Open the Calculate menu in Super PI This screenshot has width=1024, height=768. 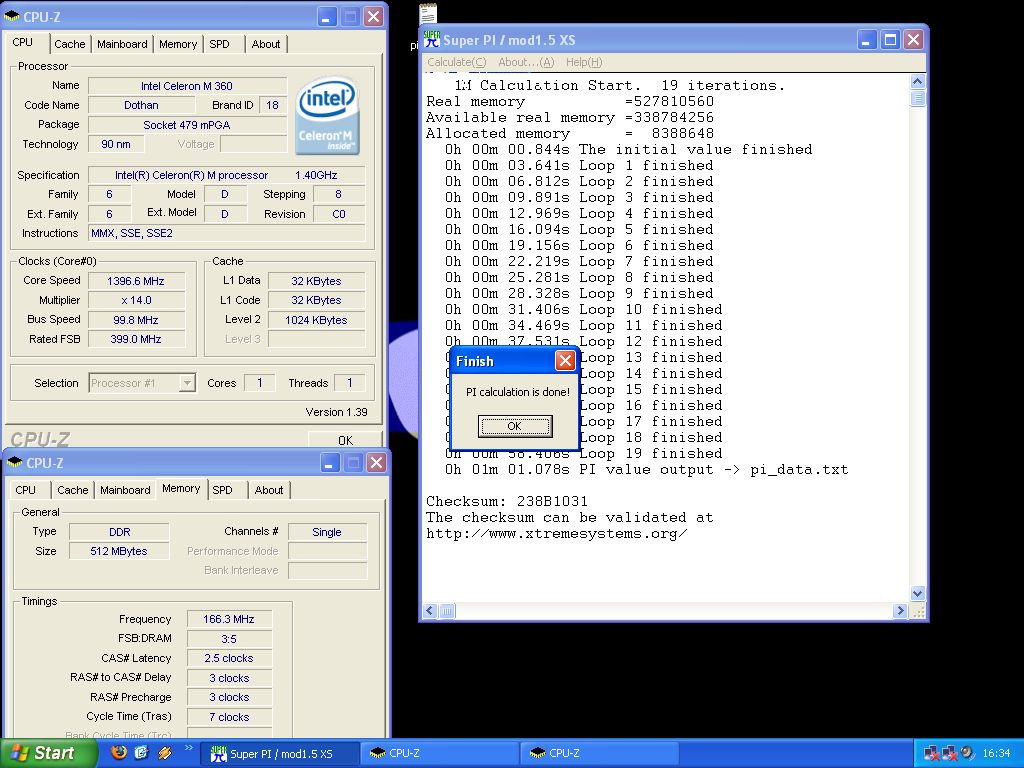[x=456, y=62]
